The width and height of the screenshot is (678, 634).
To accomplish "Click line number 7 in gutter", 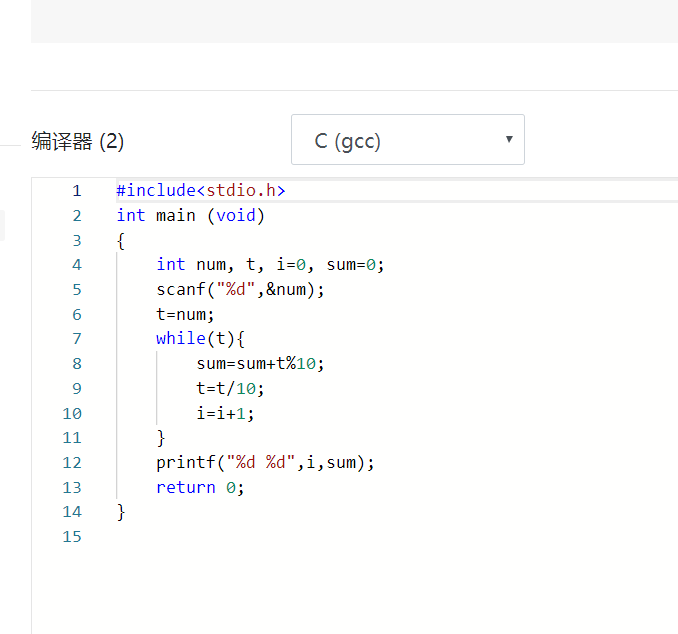I will [76, 338].
